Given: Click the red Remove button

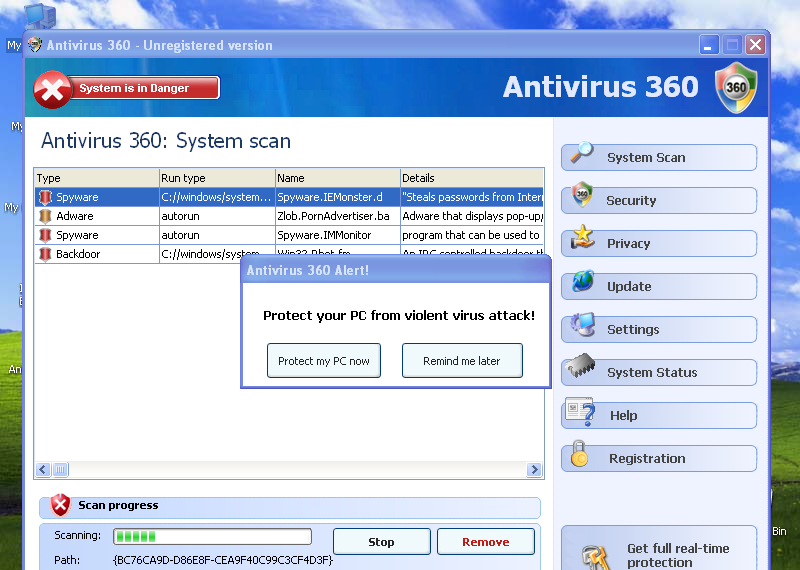Looking at the screenshot, I should pyautogui.click(x=486, y=541).
